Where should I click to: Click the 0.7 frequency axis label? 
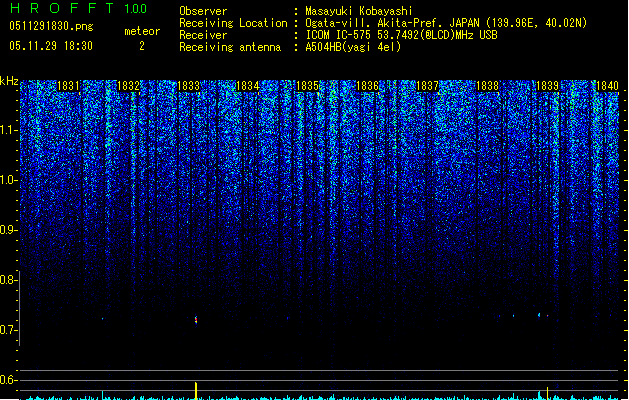[8, 330]
